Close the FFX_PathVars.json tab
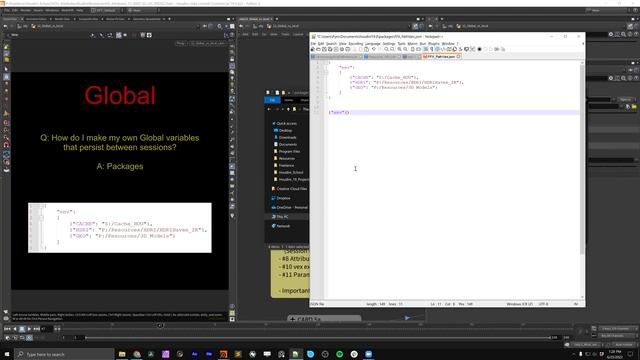Viewport: 640px width, 360px height. pyautogui.click(x=458, y=56)
